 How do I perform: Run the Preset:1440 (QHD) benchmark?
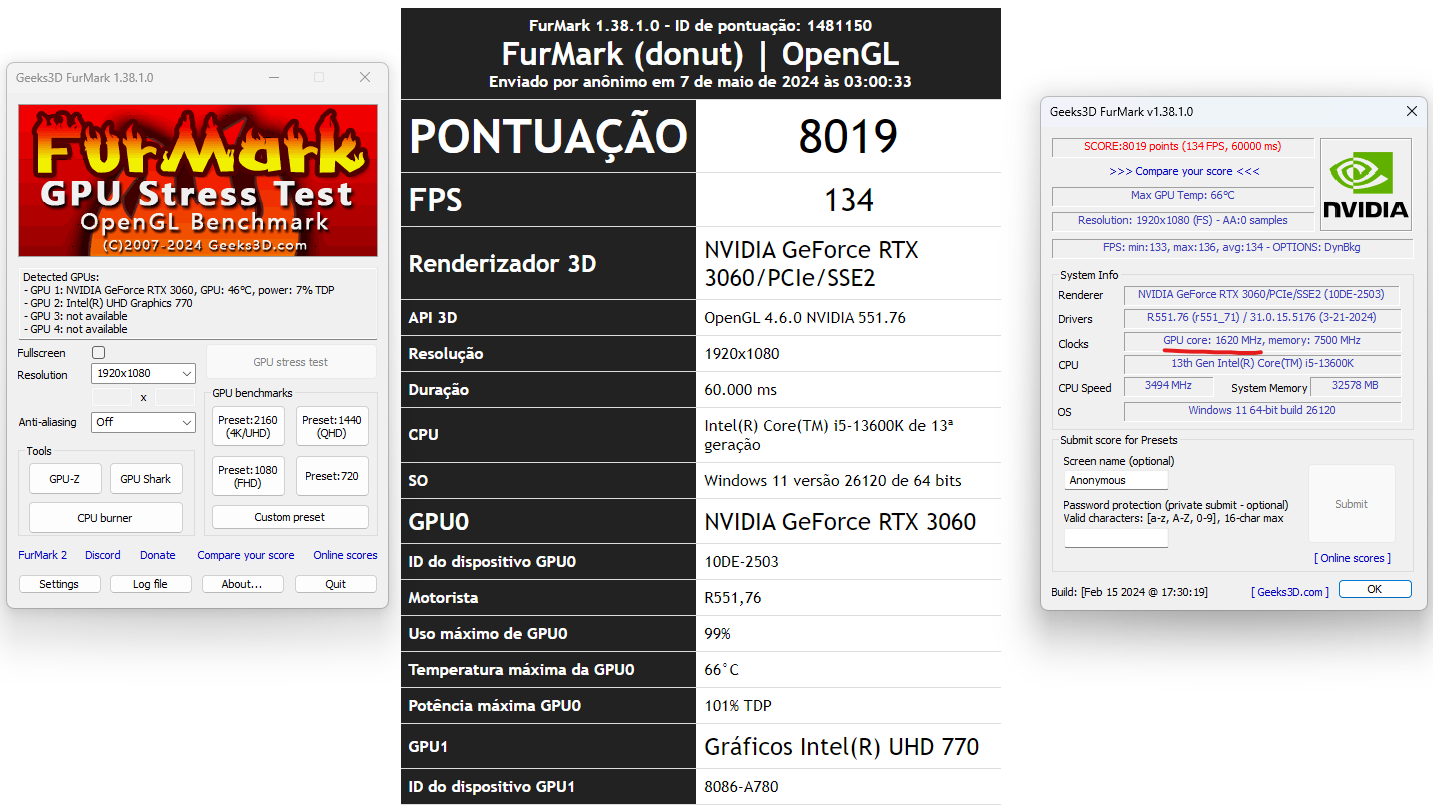point(332,426)
